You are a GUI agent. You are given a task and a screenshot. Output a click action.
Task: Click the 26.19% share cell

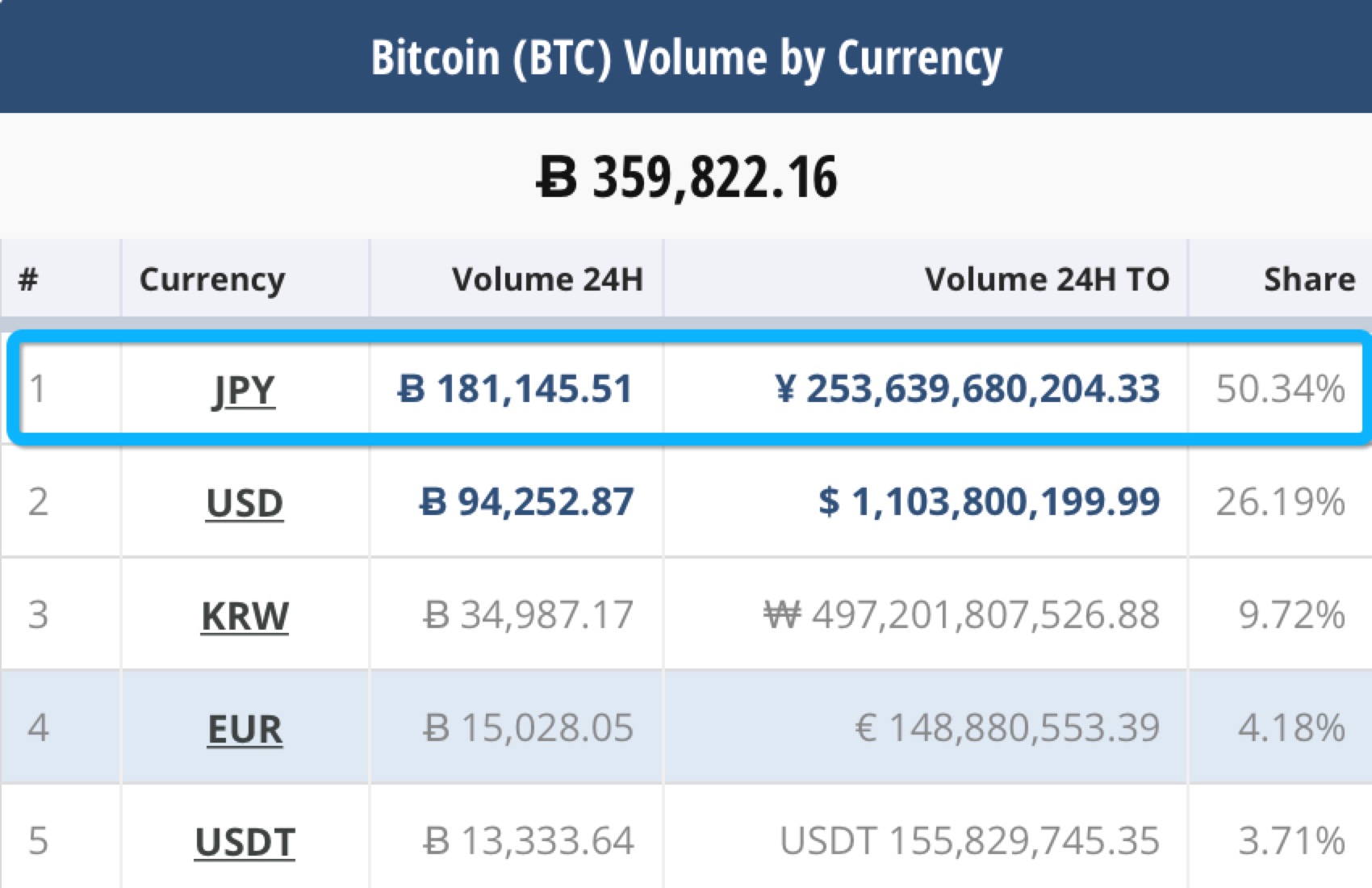(x=1280, y=501)
